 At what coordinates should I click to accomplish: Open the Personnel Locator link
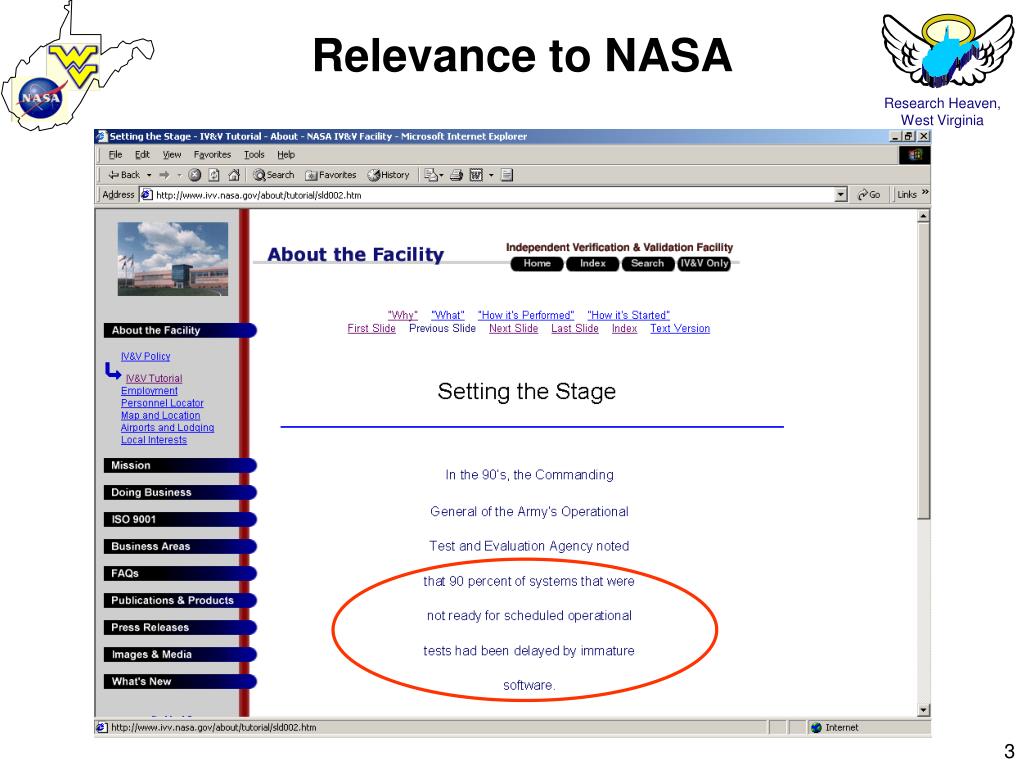pos(162,403)
